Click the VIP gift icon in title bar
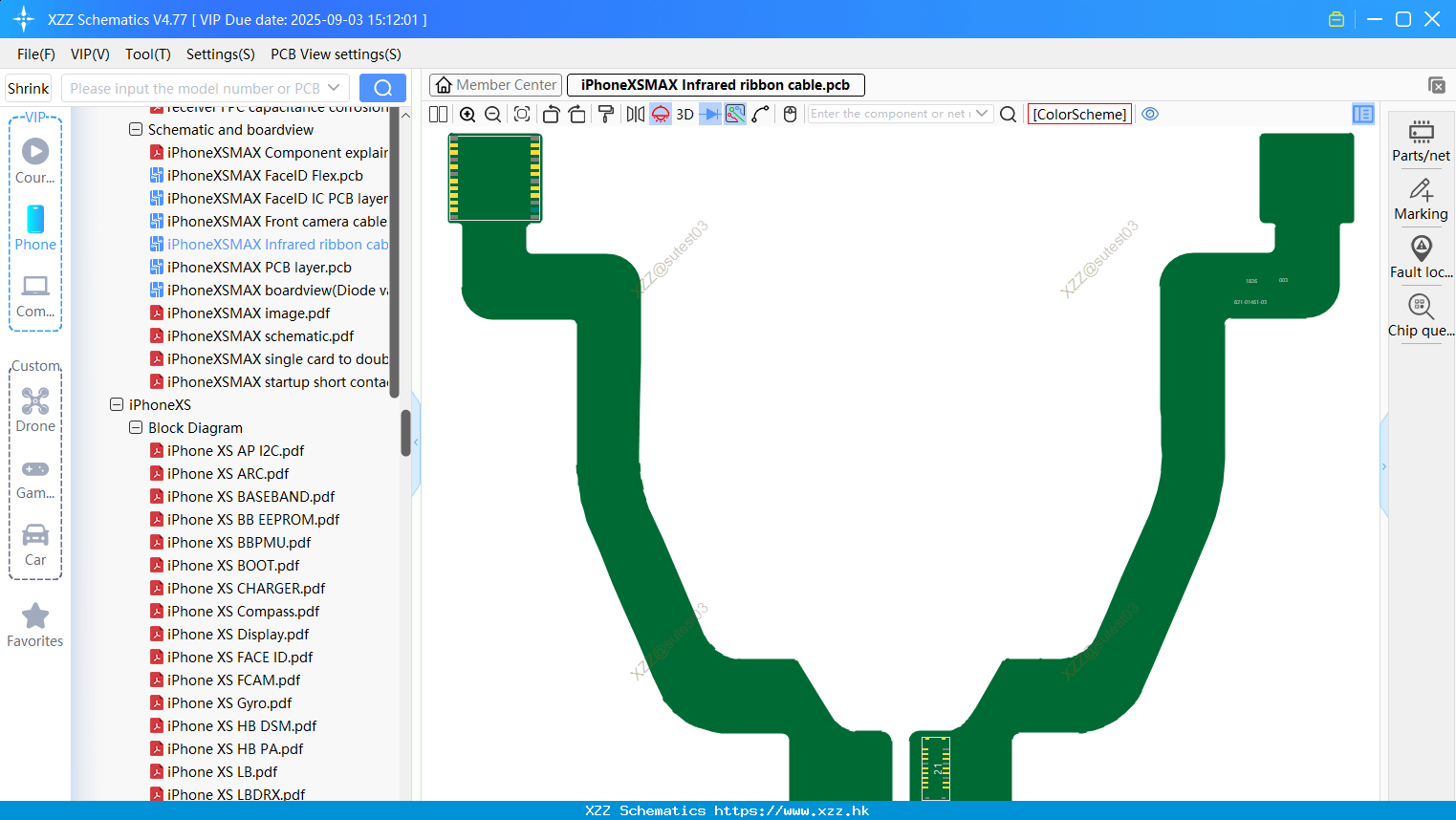Image resolution: width=1456 pixels, height=820 pixels. pos(1336,19)
